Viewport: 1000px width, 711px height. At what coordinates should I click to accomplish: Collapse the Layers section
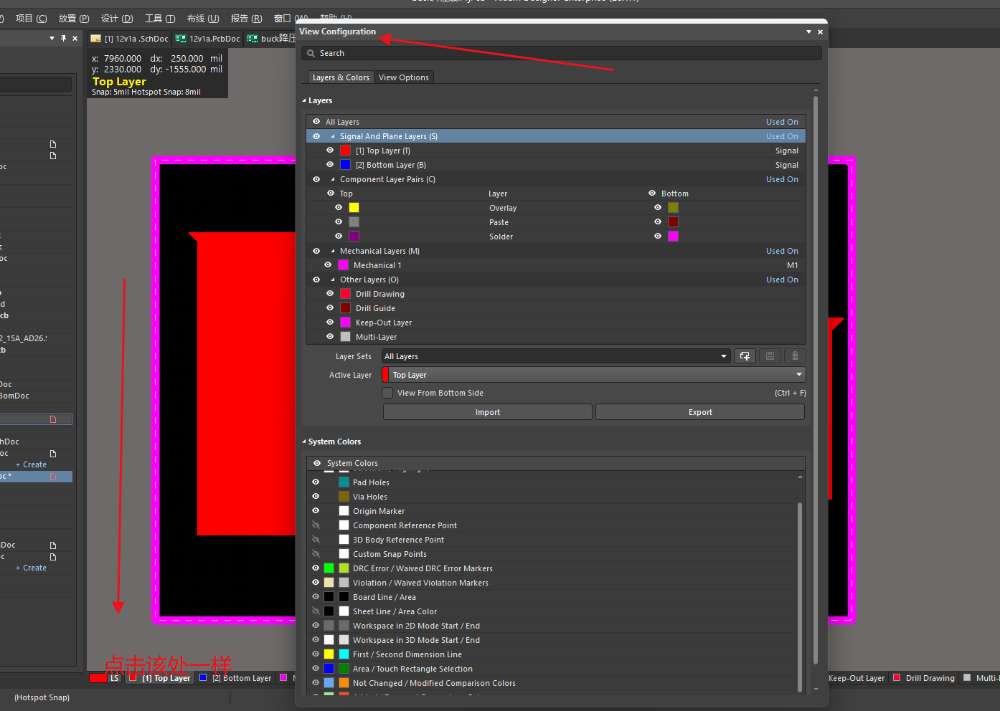[x=304, y=101]
